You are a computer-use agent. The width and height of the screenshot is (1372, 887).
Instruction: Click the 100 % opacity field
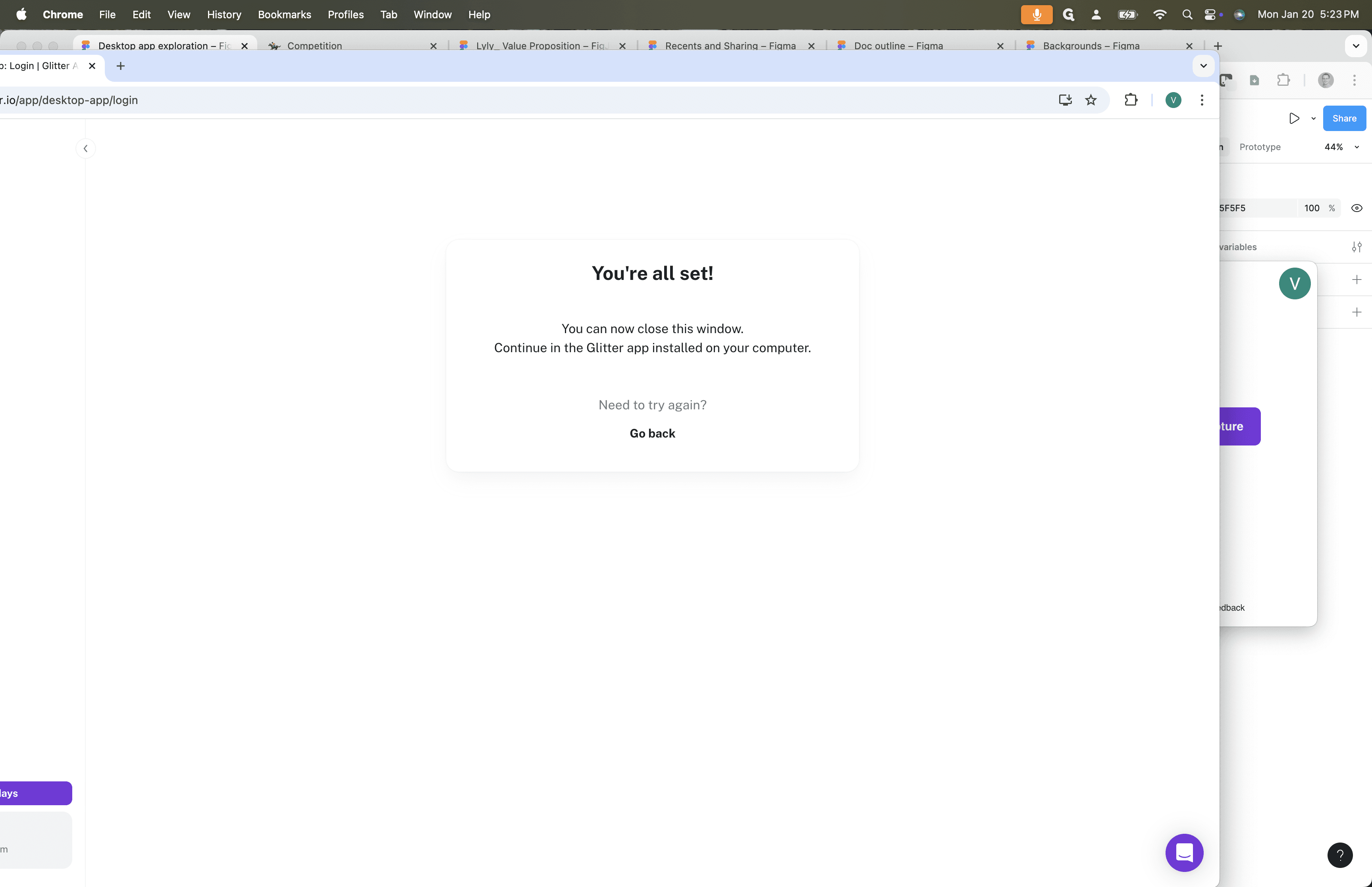[x=1319, y=208]
